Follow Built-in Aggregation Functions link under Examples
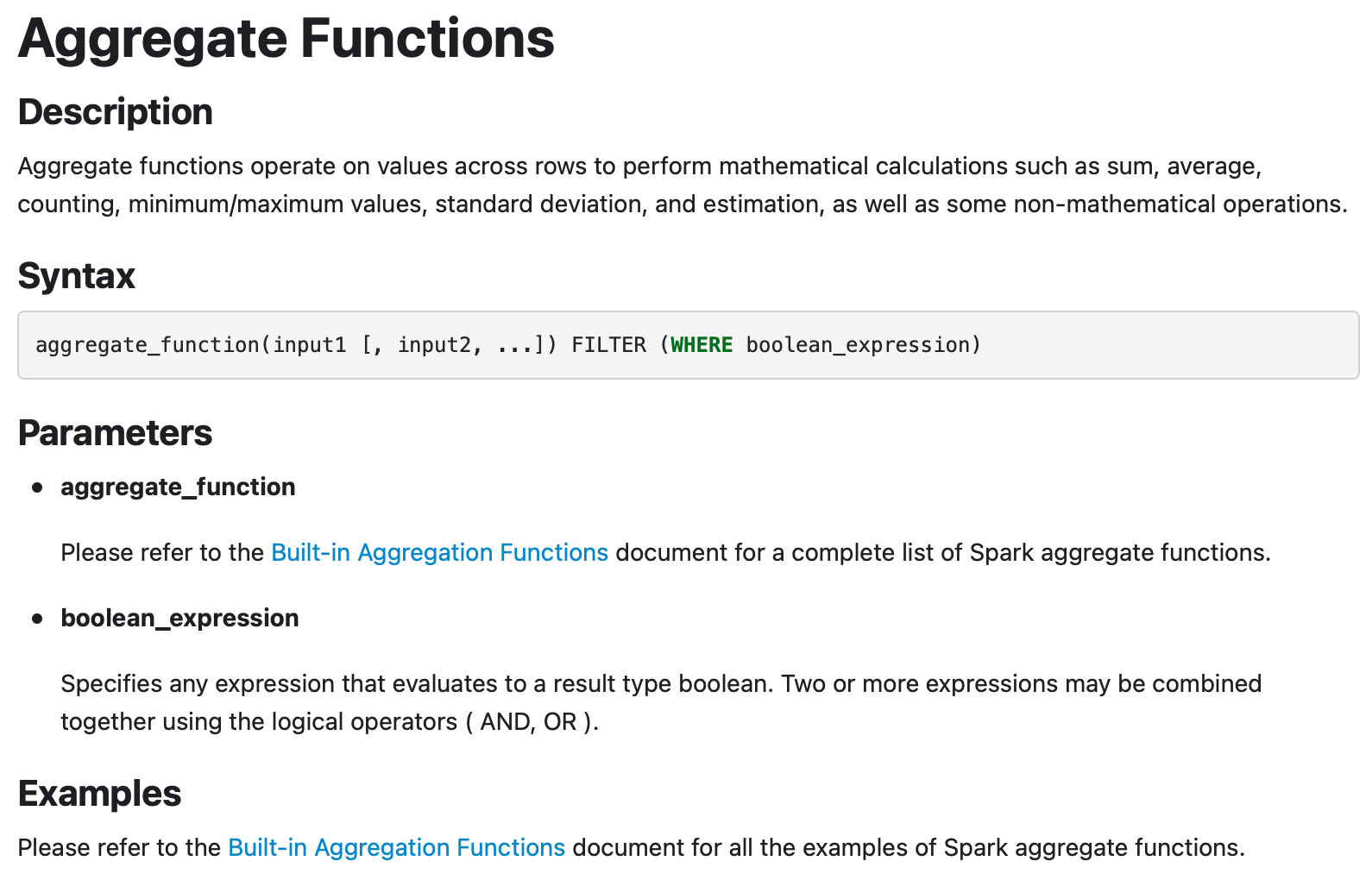The width and height of the screenshot is (1372, 880). pos(396,847)
